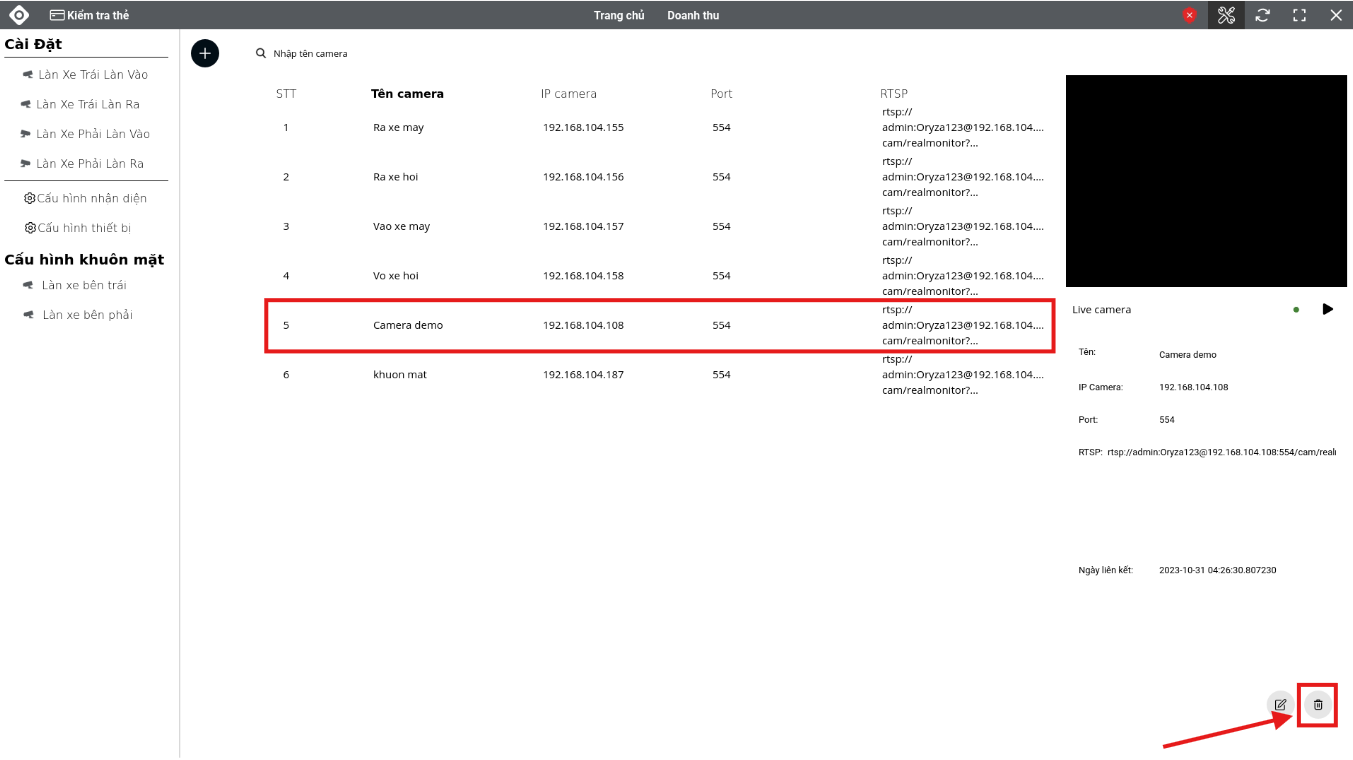Select the khuon mat camera row

pos(660,374)
